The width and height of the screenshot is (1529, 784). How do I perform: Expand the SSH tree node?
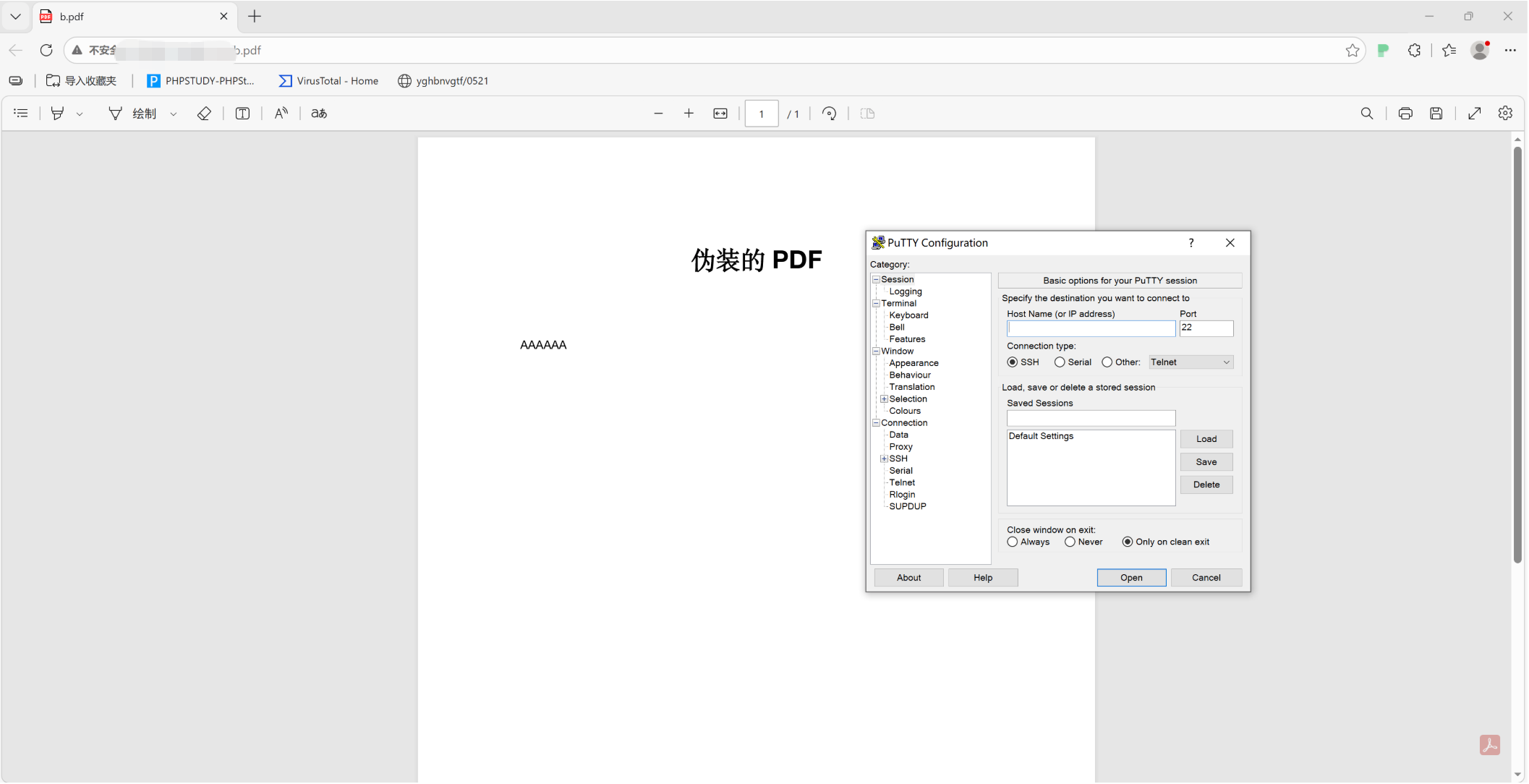point(884,459)
